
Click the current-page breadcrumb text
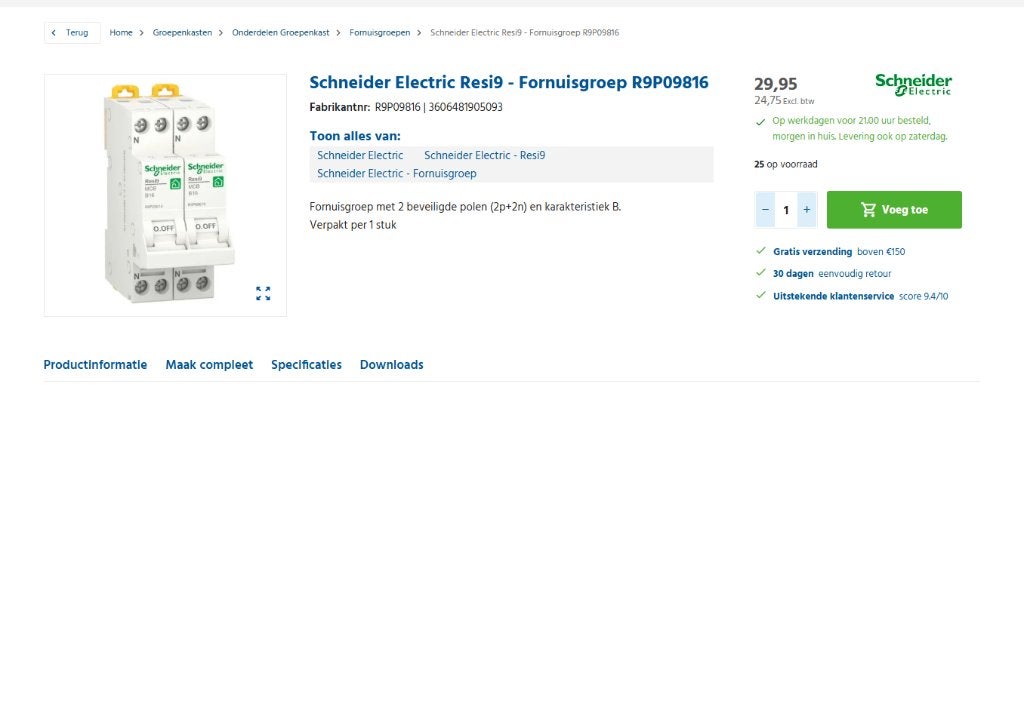tap(524, 33)
